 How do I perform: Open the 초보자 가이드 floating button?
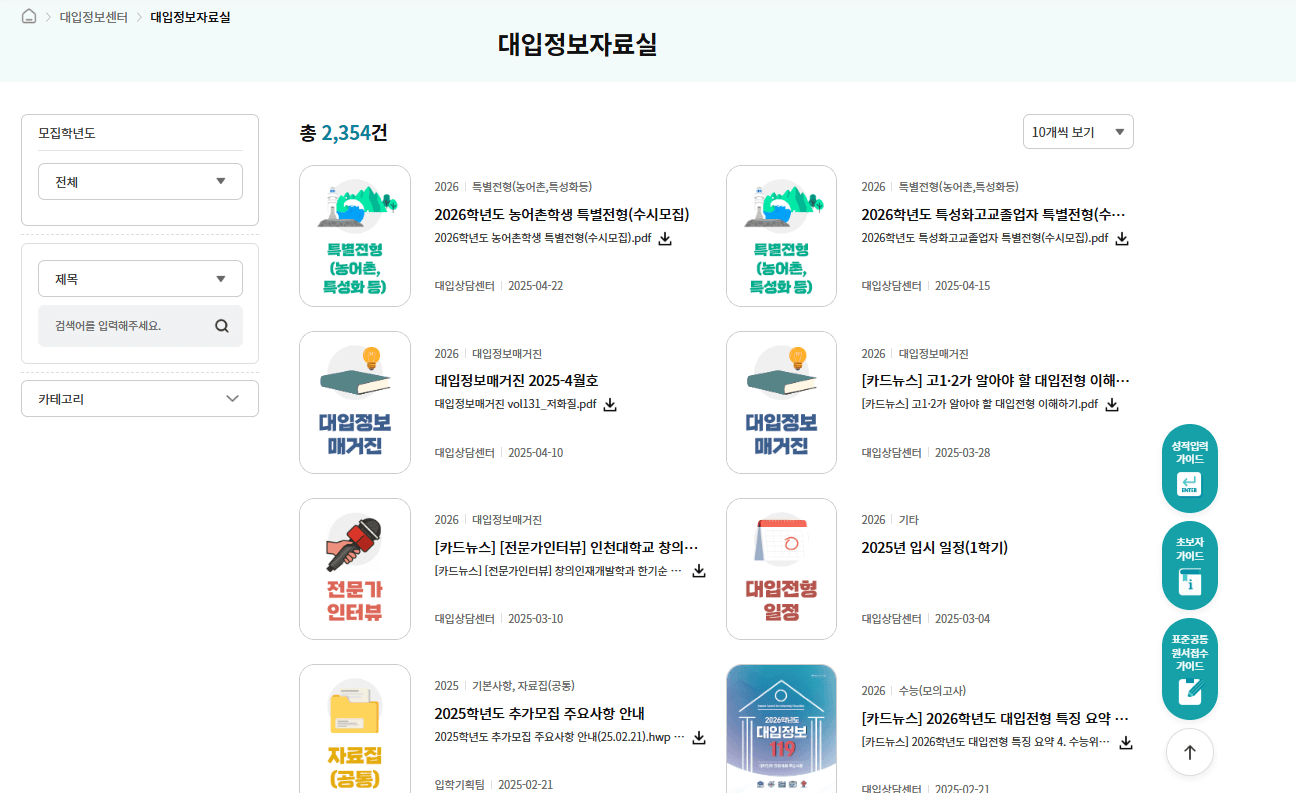tap(1189, 566)
